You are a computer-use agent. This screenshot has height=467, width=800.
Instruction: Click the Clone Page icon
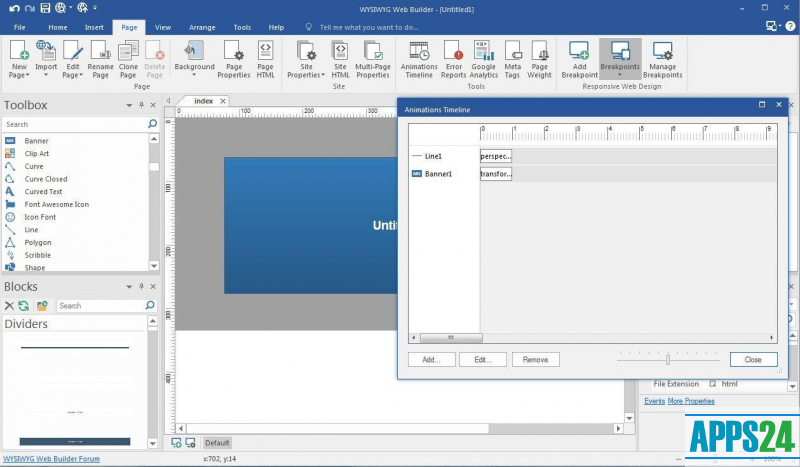128,58
